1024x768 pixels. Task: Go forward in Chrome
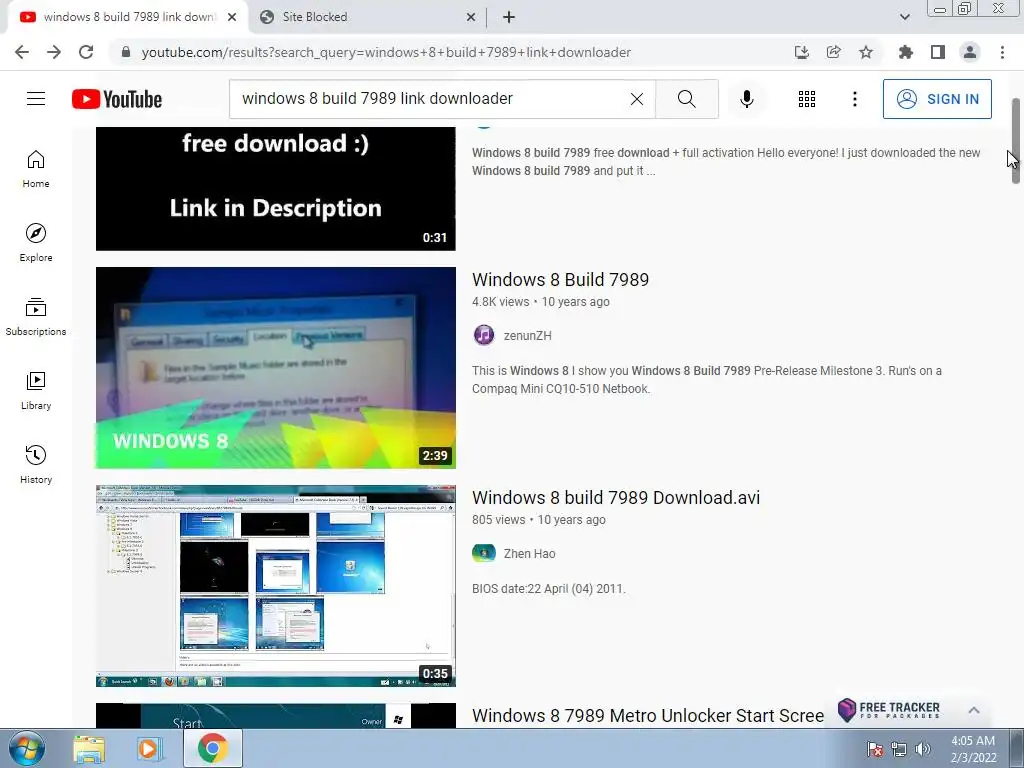pyautogui.click(x=54, y=52)
